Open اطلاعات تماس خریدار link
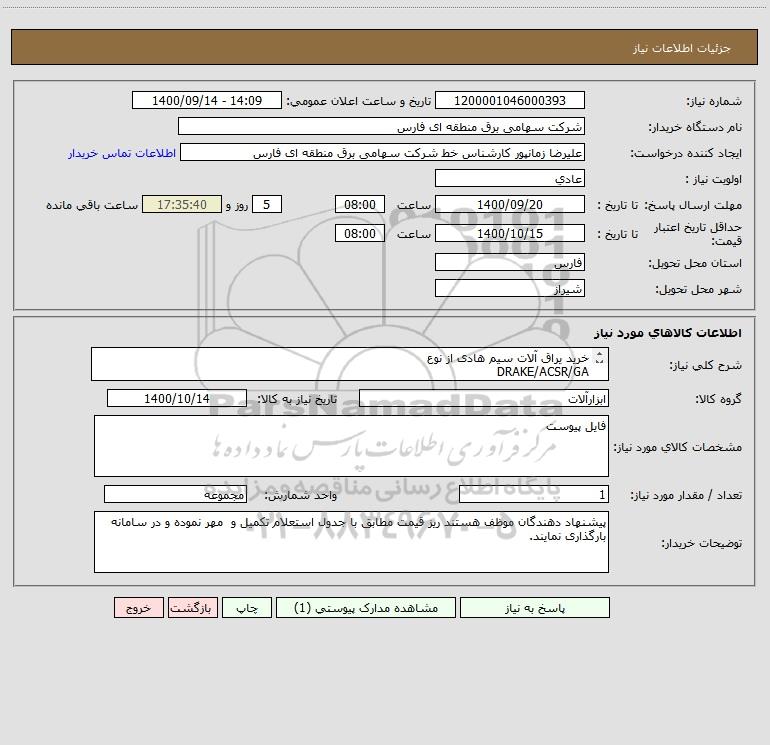Screen dimensions: 770x745 point(122,153)
